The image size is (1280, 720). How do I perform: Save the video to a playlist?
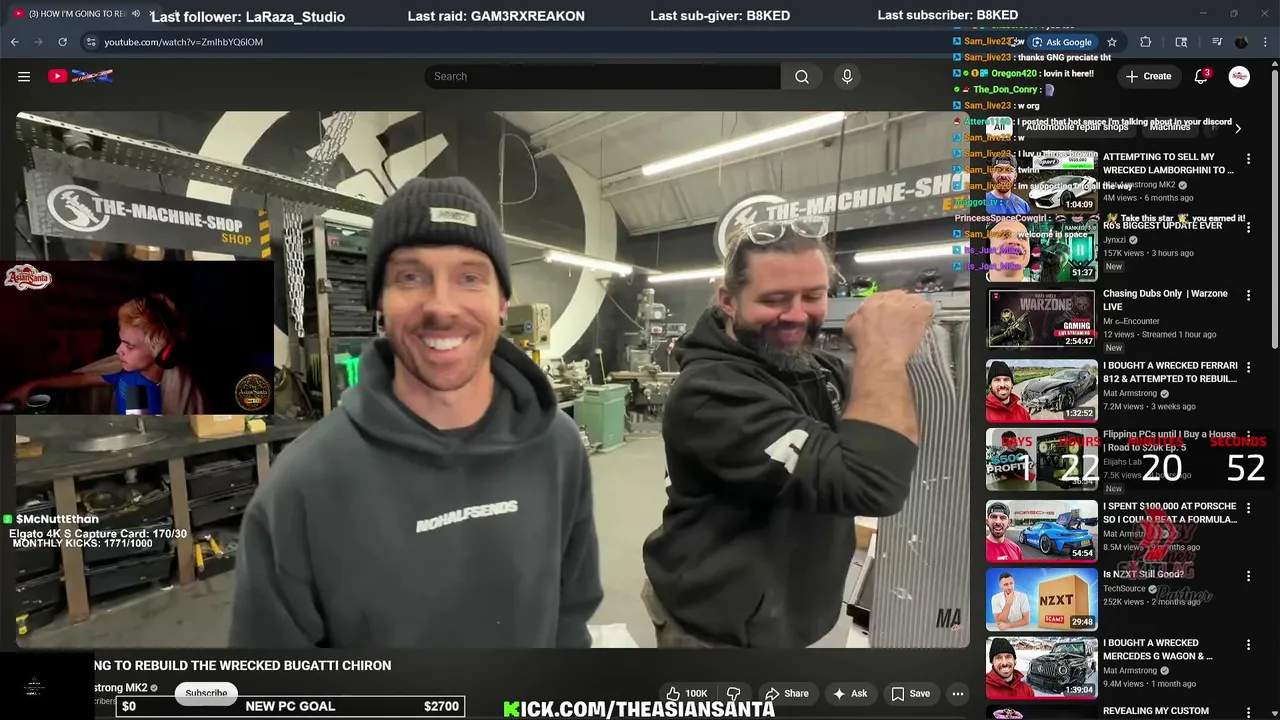pos(911,693)
